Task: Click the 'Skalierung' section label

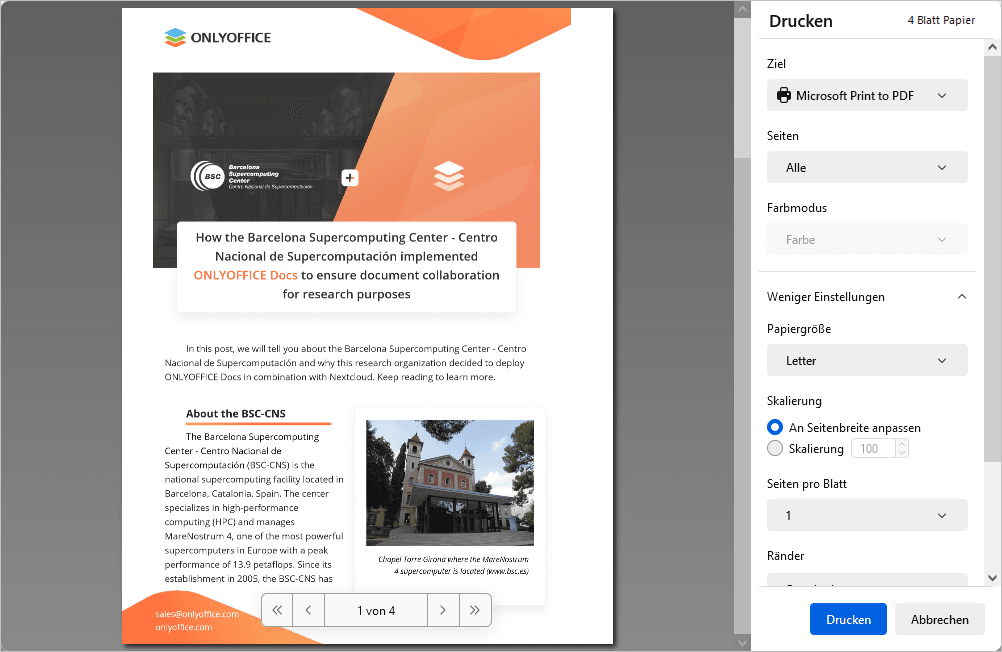Action: (x=794, y=401)
